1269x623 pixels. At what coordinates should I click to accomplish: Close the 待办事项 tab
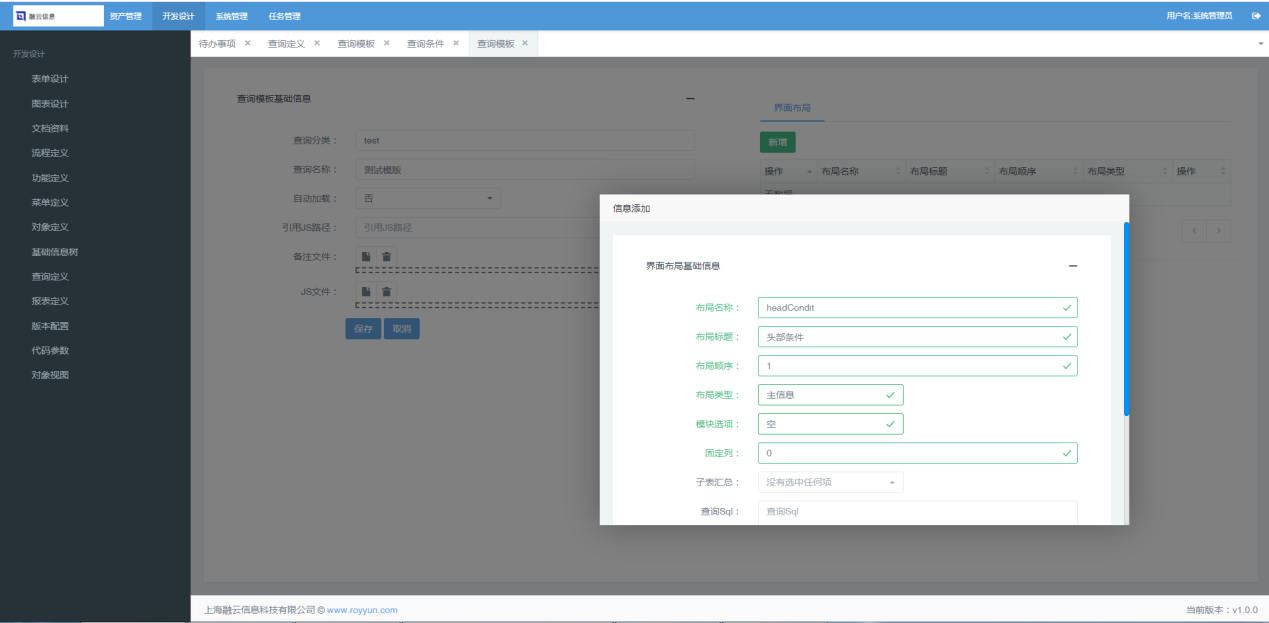point(247,43)
